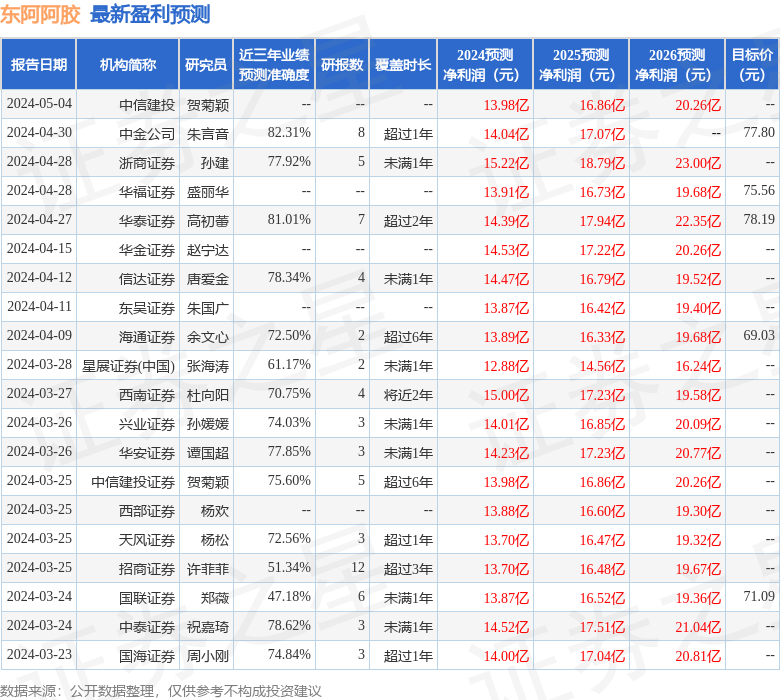Click analyst name 高初蕾

pyautogui.click(x=207, y=221)
